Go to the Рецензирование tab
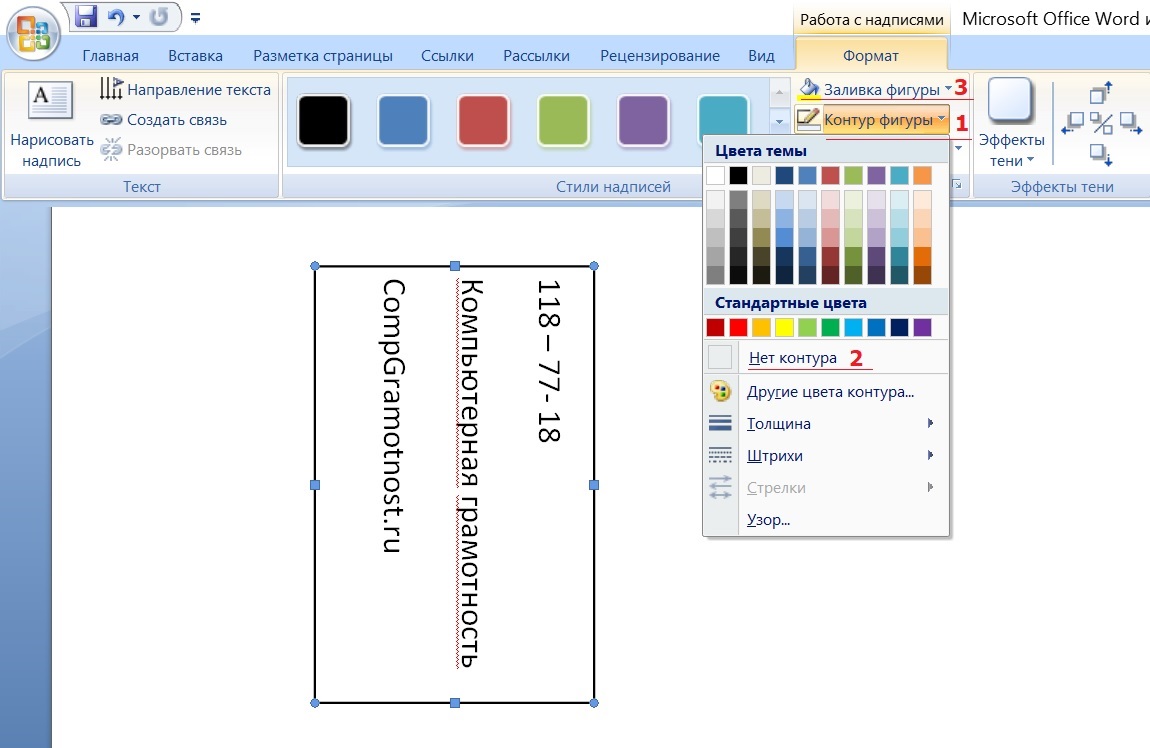Screen dimensions: 1150x748 coord(659,56)
